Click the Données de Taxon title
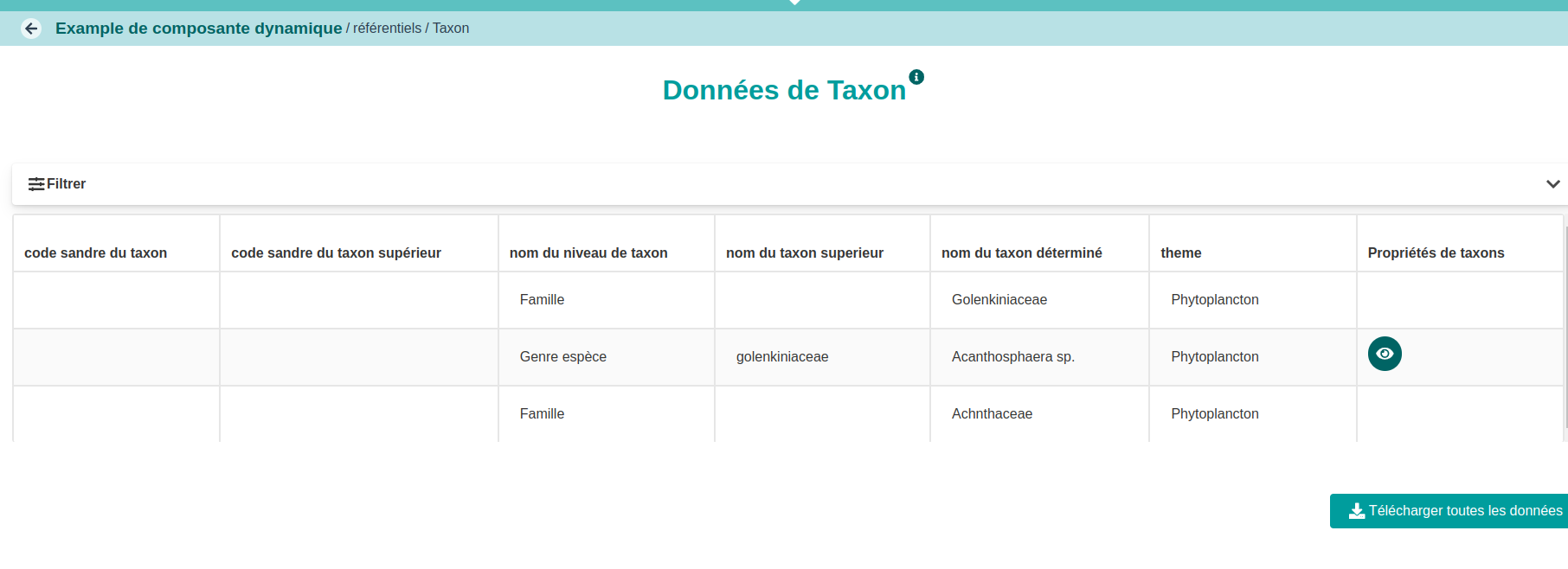Image resolution: width=1568 pixels, height=569 pixels. coord(784,90)
